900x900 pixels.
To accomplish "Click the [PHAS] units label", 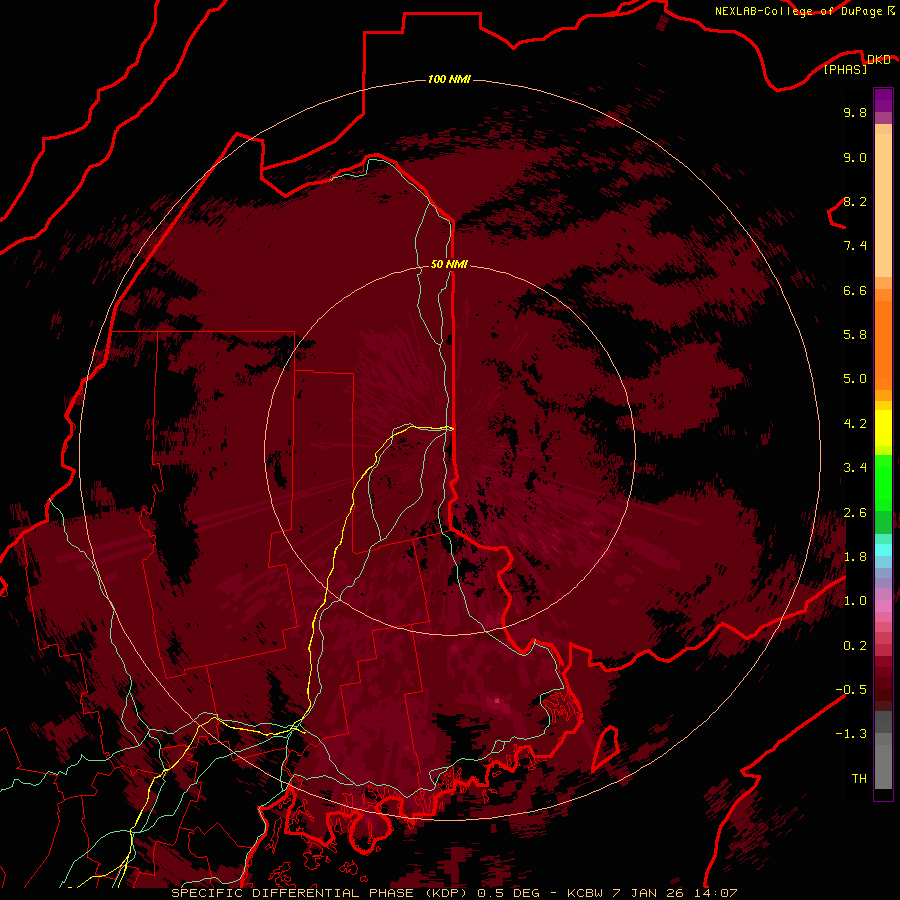I will click(x=845, y=70).
